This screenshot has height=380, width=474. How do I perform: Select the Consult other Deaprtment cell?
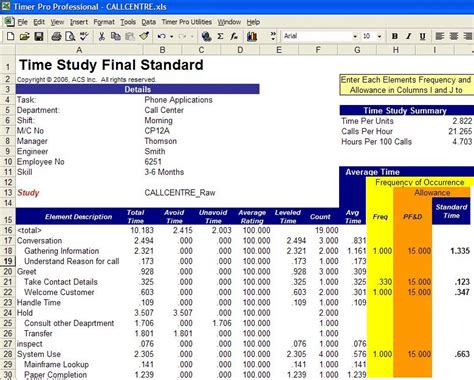69,323
